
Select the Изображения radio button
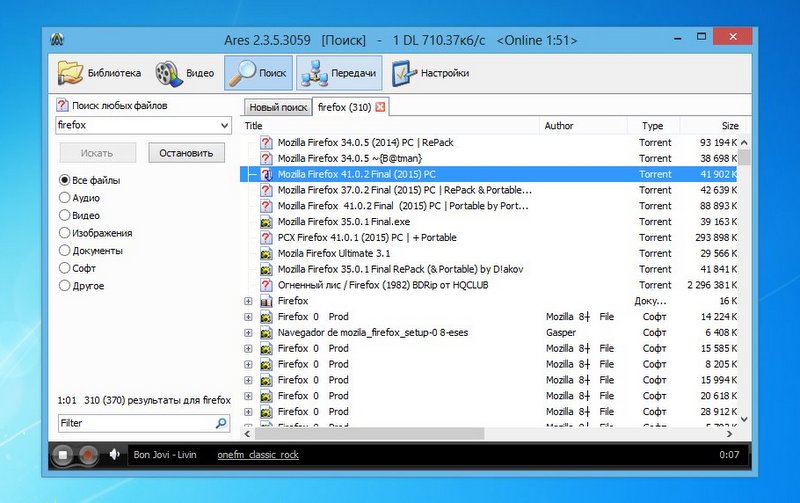point(64,233)
